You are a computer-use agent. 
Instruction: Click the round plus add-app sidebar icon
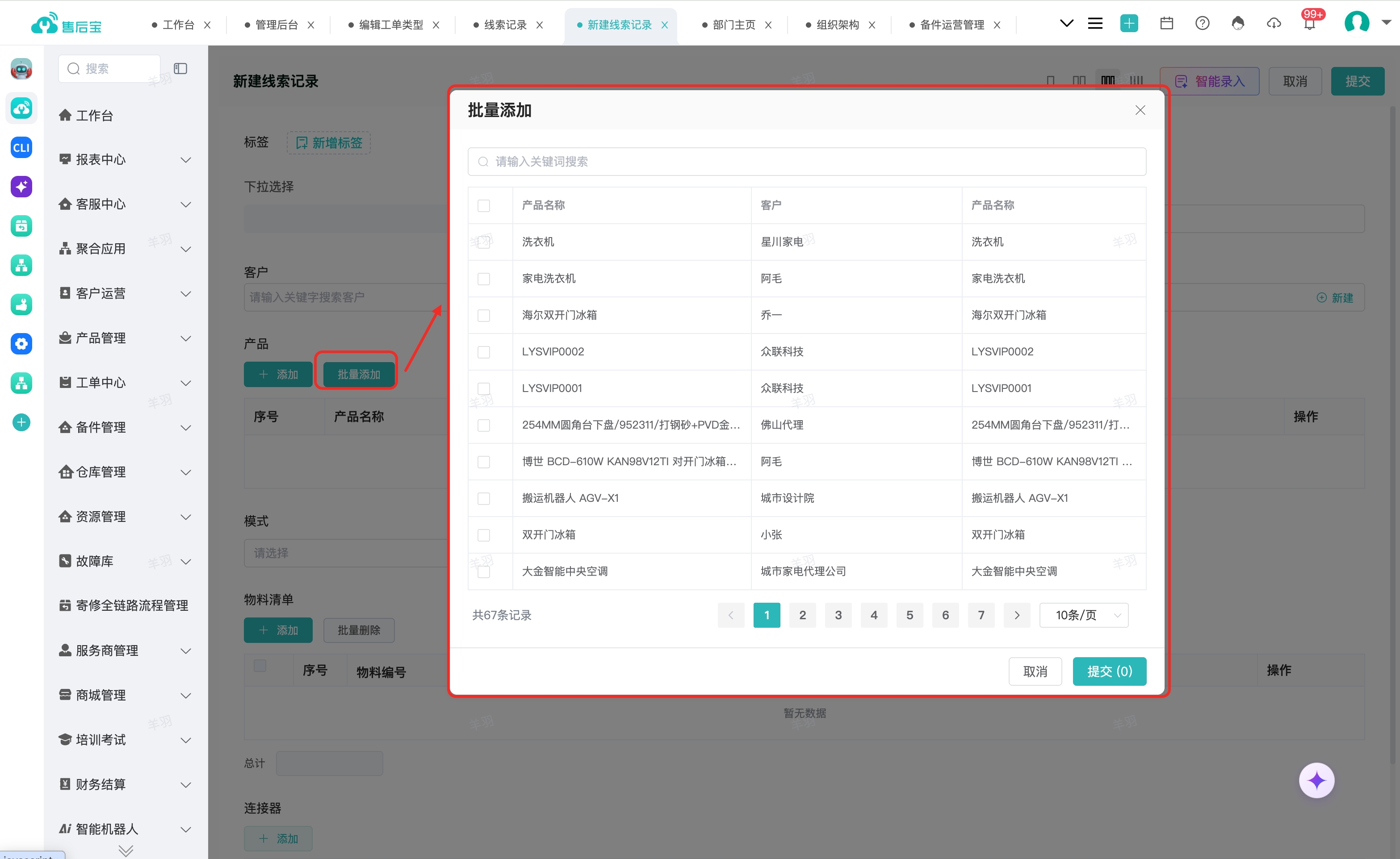click(x=21, y=422)
